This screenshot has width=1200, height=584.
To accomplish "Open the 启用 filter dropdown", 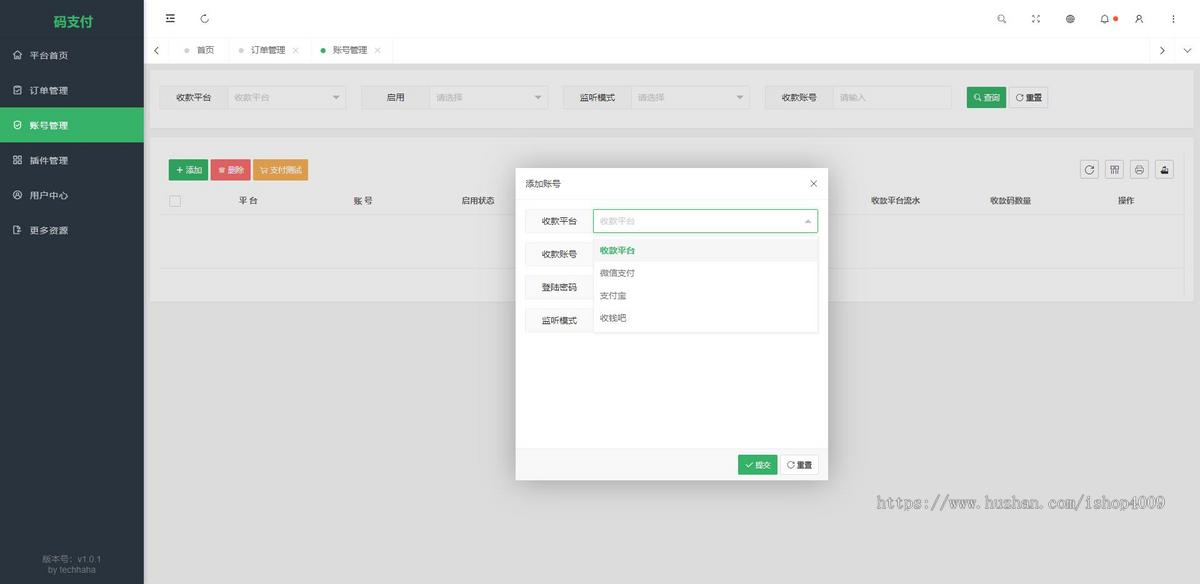I will click(489, 97).
